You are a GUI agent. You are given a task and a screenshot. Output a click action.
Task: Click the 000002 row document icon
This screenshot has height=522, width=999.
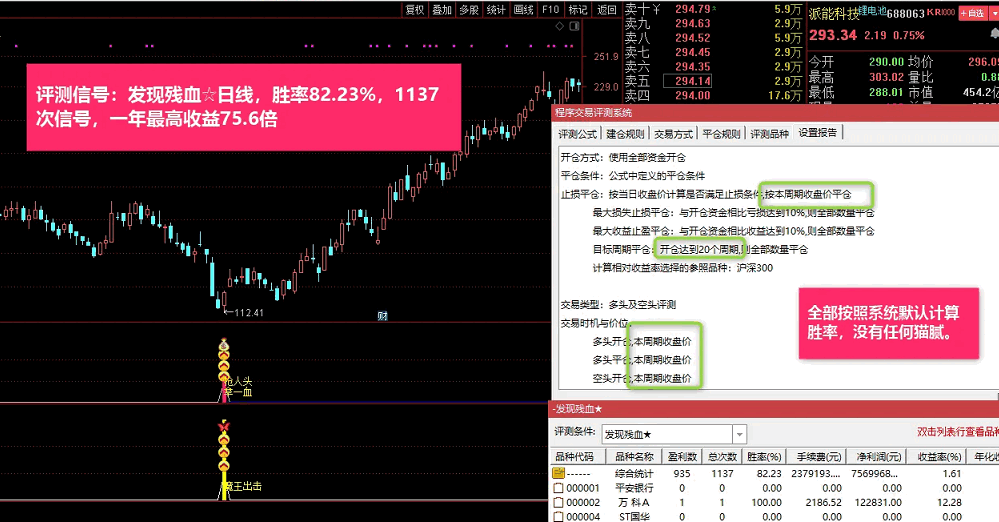coord(558,502)
